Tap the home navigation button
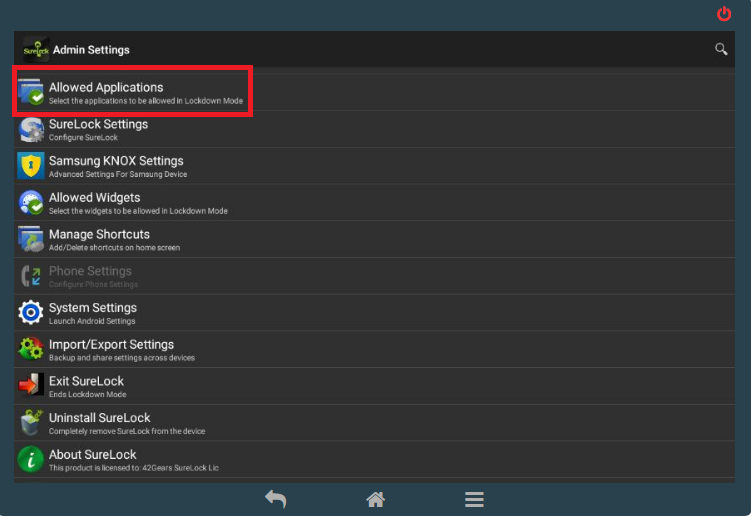Screen dimensions: 752x517 coord(376,499)
